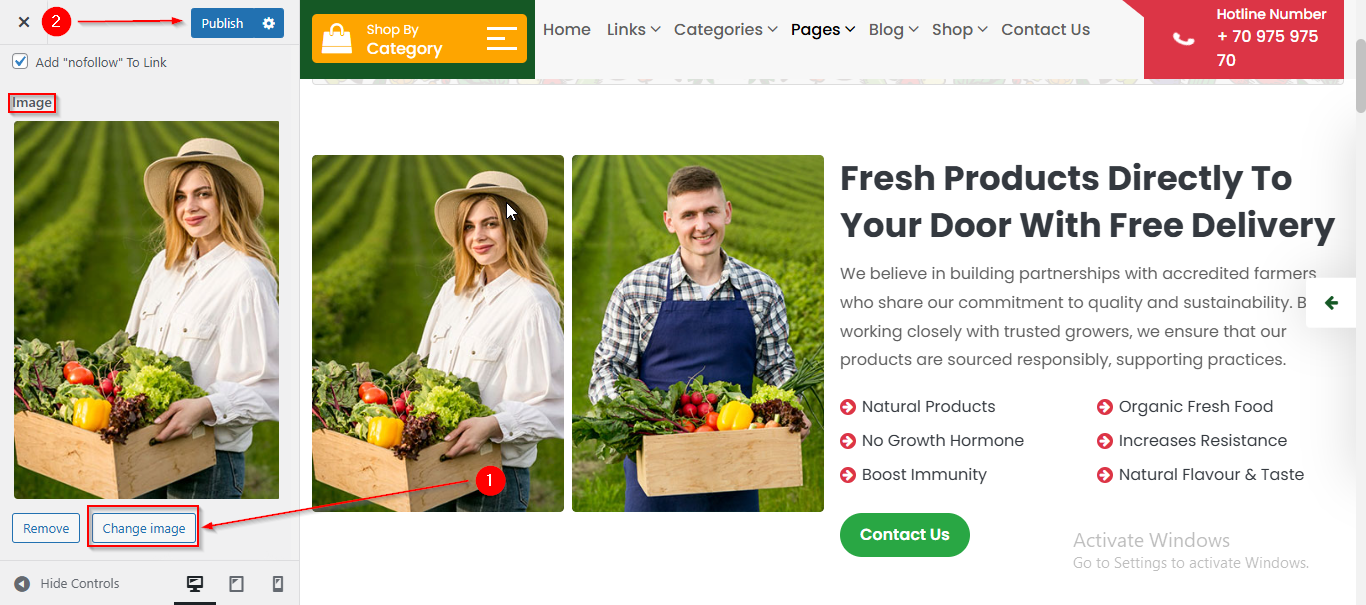Switch to desktop preview icon
The image size is (1366, 605).
coord(195,584)
